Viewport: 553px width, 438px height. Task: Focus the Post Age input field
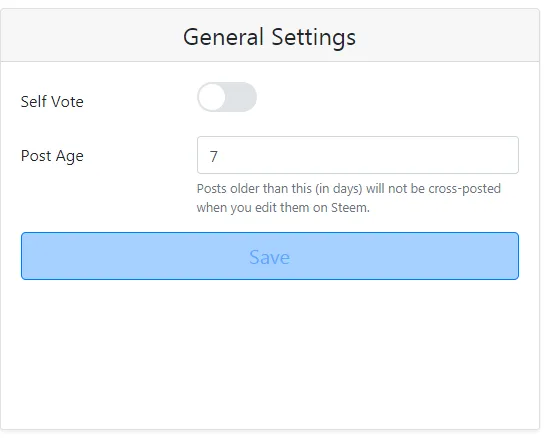click(358, 155)
